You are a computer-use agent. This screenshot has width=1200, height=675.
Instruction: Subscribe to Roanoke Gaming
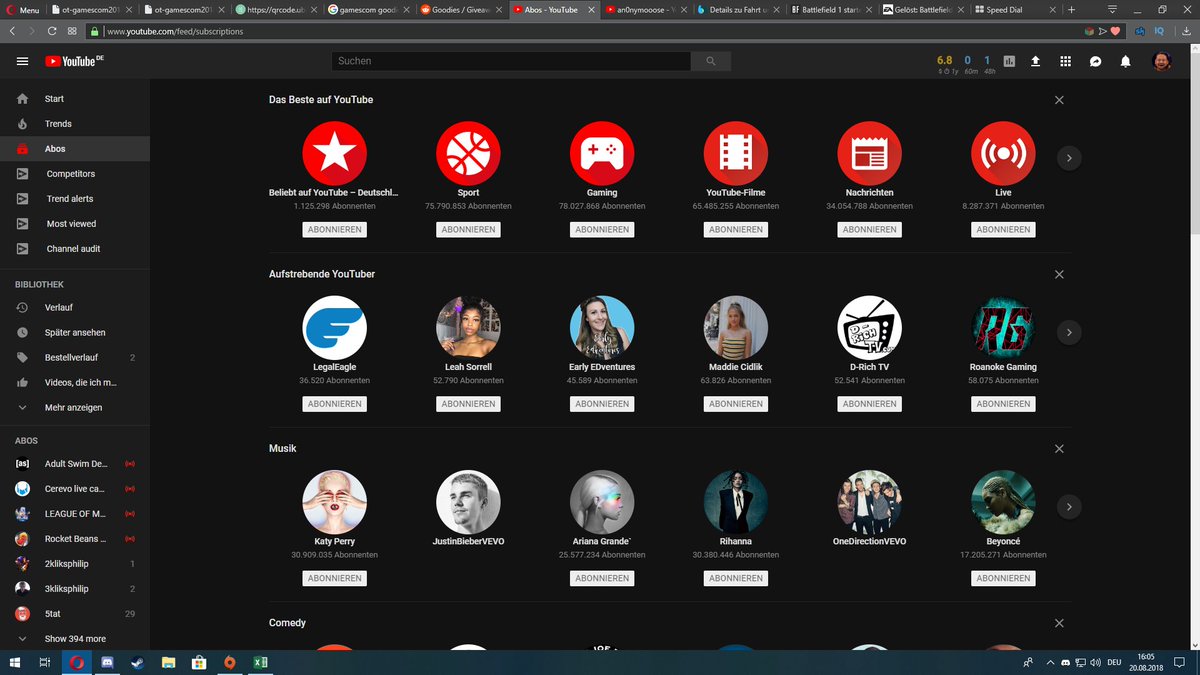(x=1003, y=404)
